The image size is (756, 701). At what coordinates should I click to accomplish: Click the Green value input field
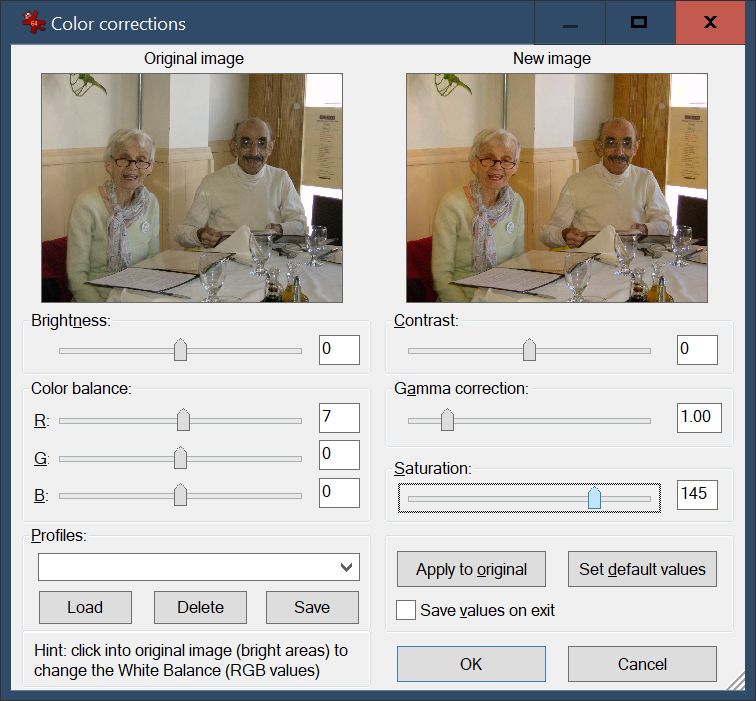tap(339, 455)
